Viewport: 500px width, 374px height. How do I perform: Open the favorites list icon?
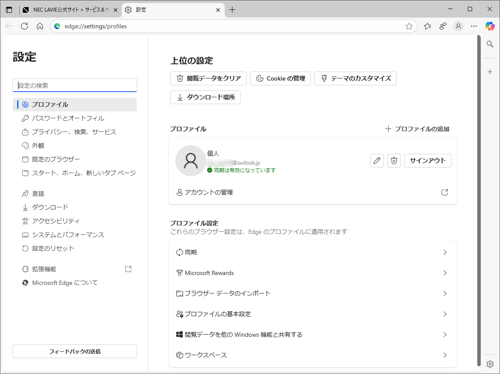point(427,26)
